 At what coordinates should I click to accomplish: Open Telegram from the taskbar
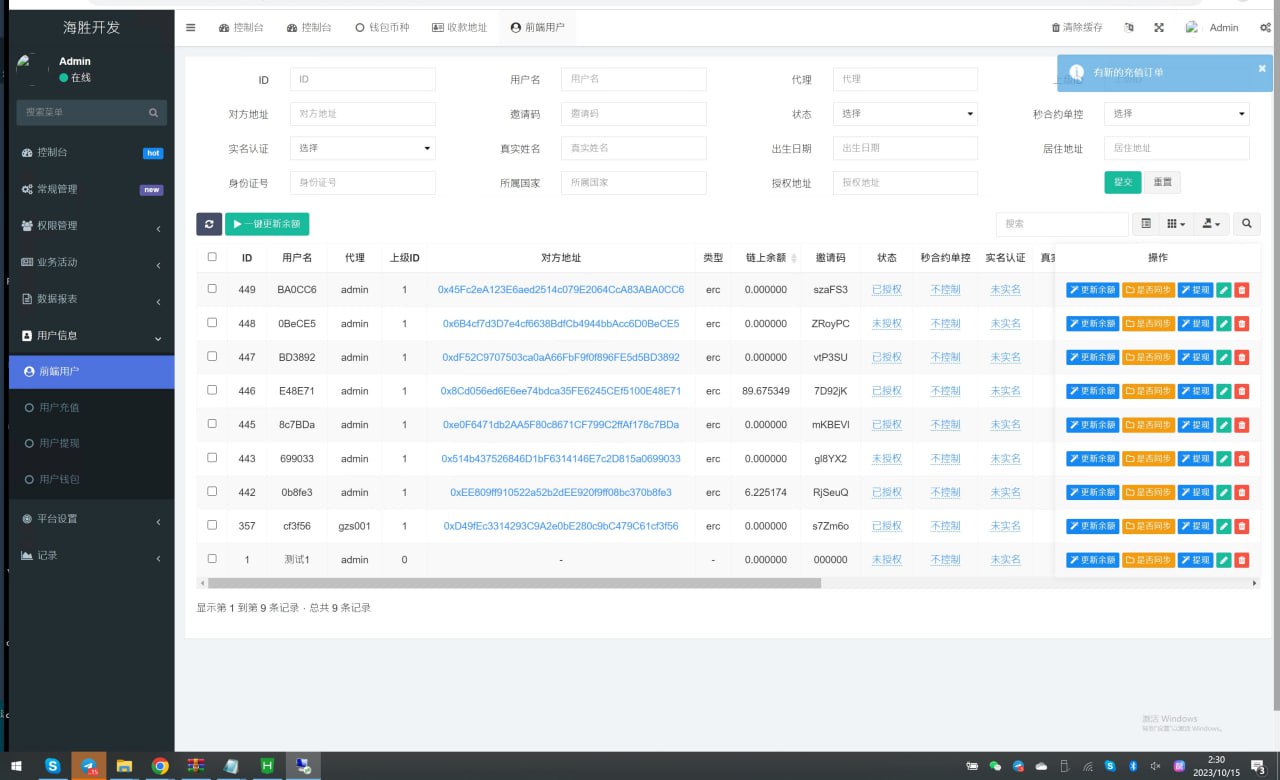[89, 766]
